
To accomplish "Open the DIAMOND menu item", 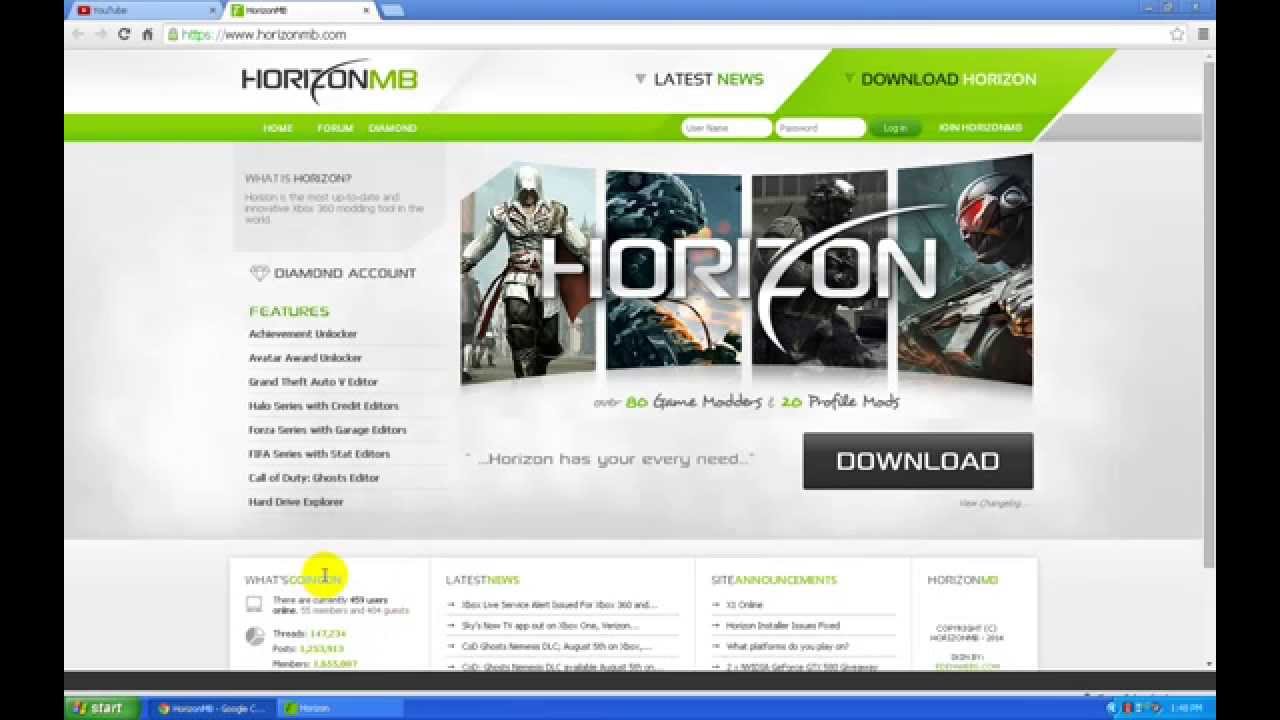I will [392, 128].
